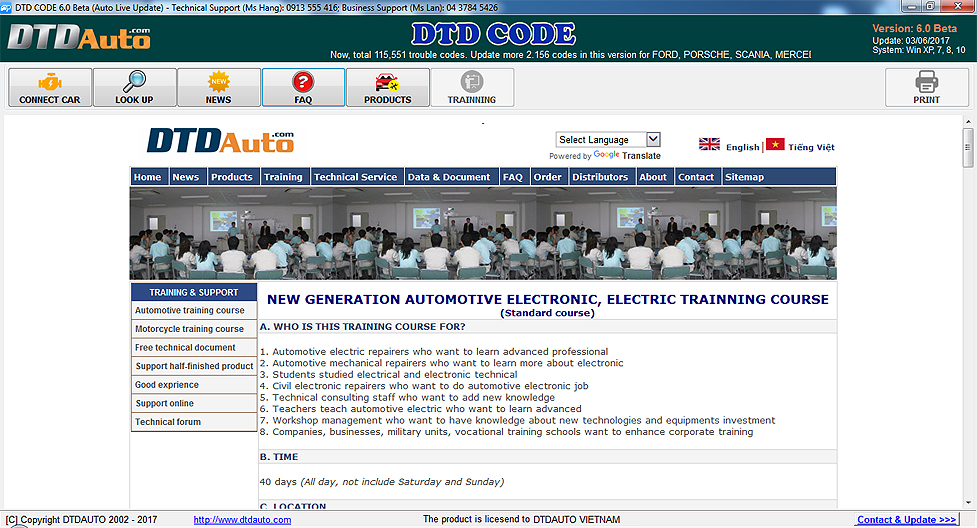Switch language to Tiếng Việt link
The height and width of the screenshot is (528, 977).
[x=811, y=147]
